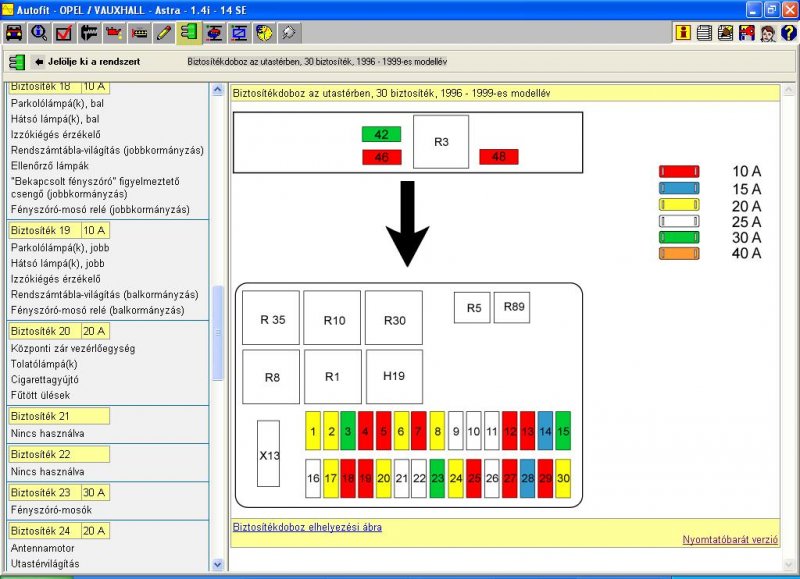Open the yellow clock repair times icon
Screen dimensions: 800x579
point(264,33)
